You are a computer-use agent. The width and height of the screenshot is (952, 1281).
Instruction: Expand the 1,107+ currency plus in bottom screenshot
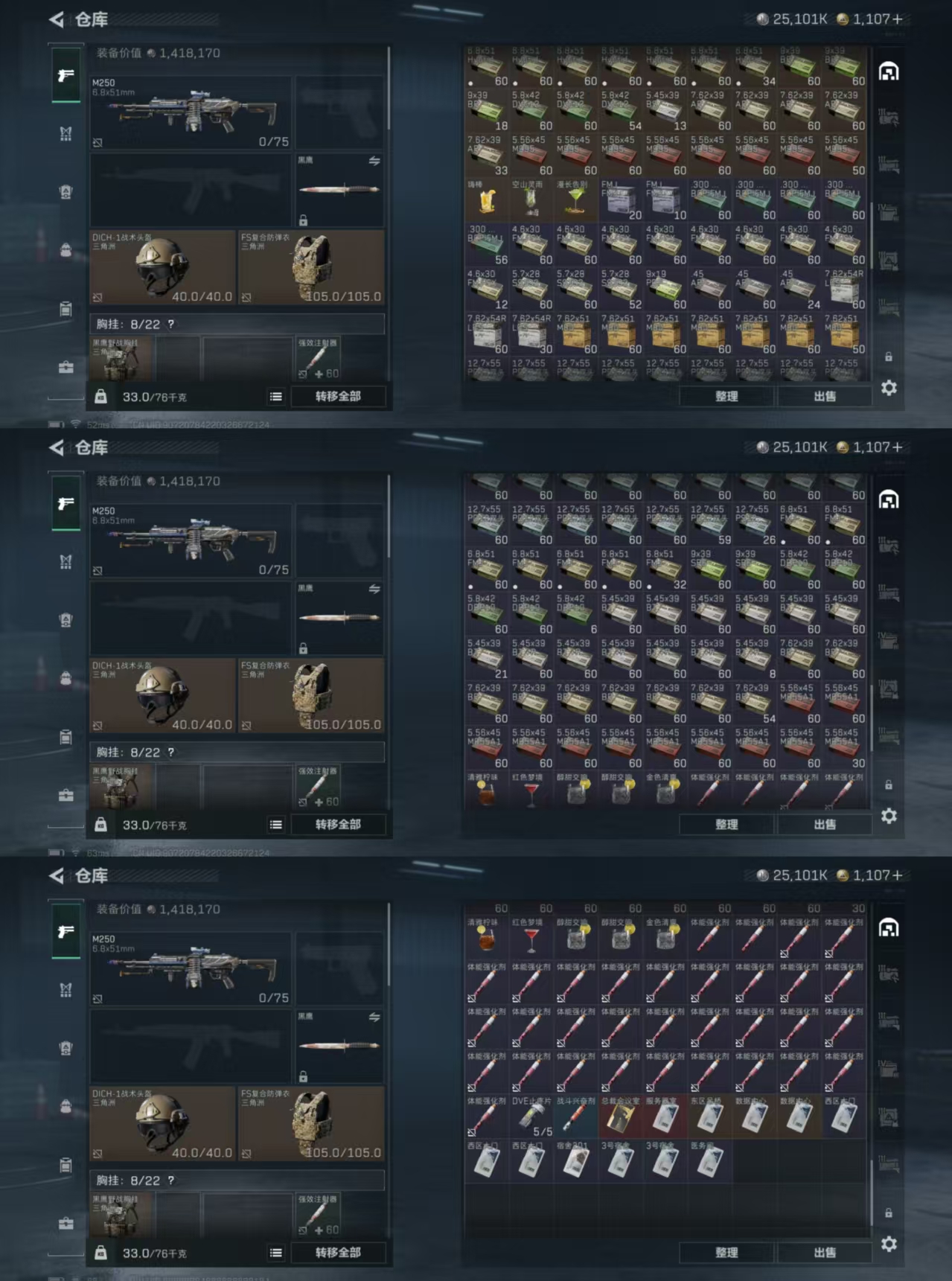point(897,875)
